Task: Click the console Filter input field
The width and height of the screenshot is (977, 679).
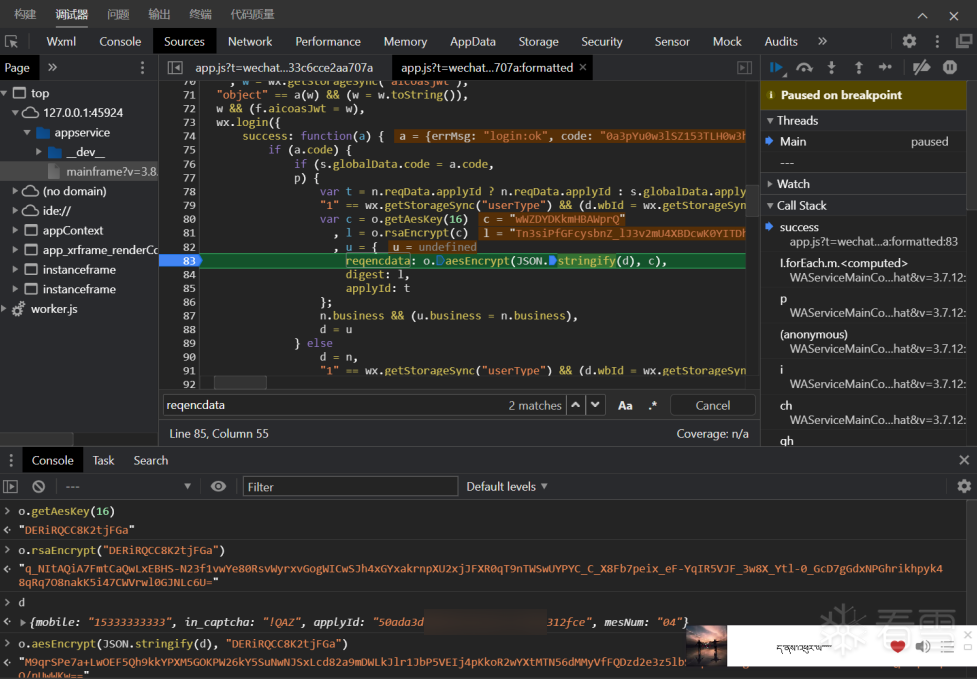Action: tap(350, 486)
